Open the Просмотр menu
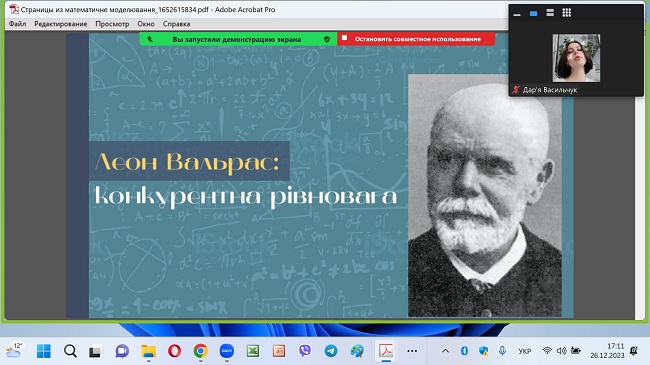Viewport: 650px width, 365px height. click(112, 24)
